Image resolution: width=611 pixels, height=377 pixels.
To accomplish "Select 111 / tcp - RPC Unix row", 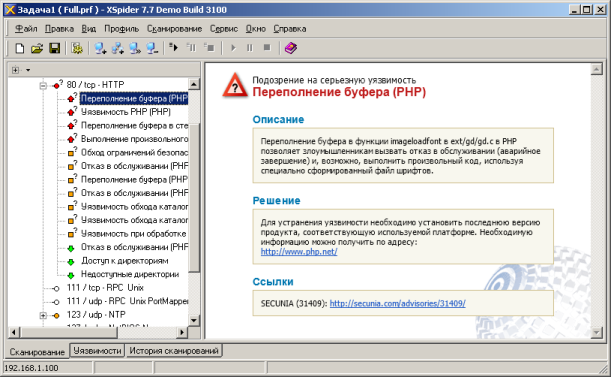I will pyautogui.click(x=105, y=288).
